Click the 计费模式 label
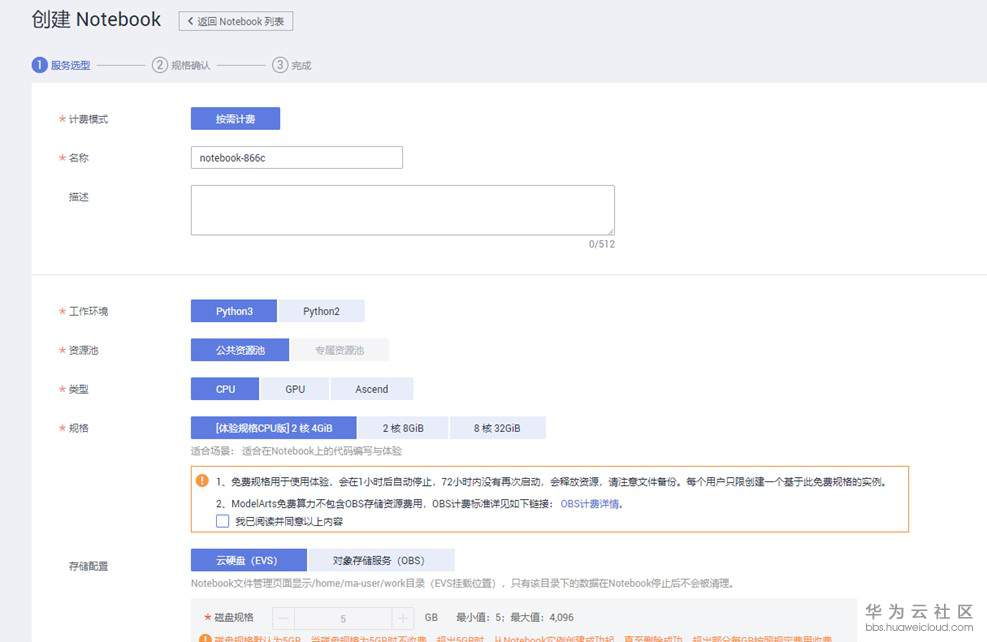Screen dimensions: 987x642 (x=88, y=119)
